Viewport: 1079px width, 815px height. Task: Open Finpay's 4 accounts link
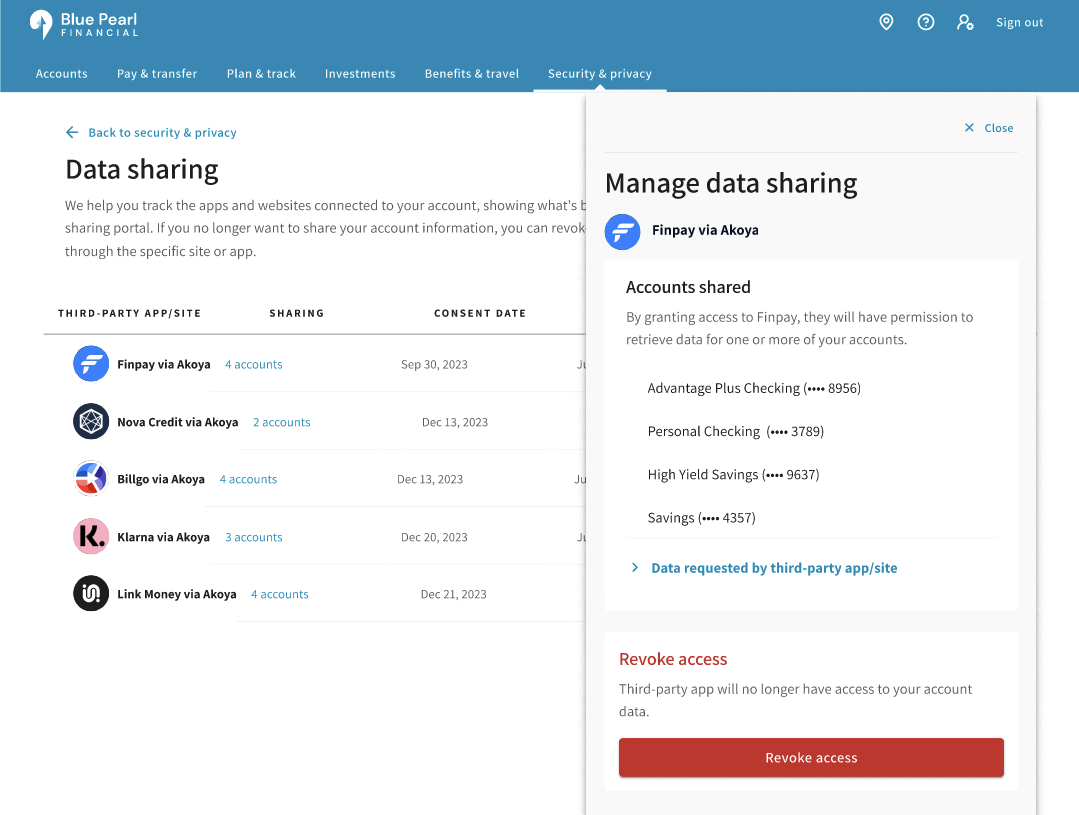click(253, 364)
